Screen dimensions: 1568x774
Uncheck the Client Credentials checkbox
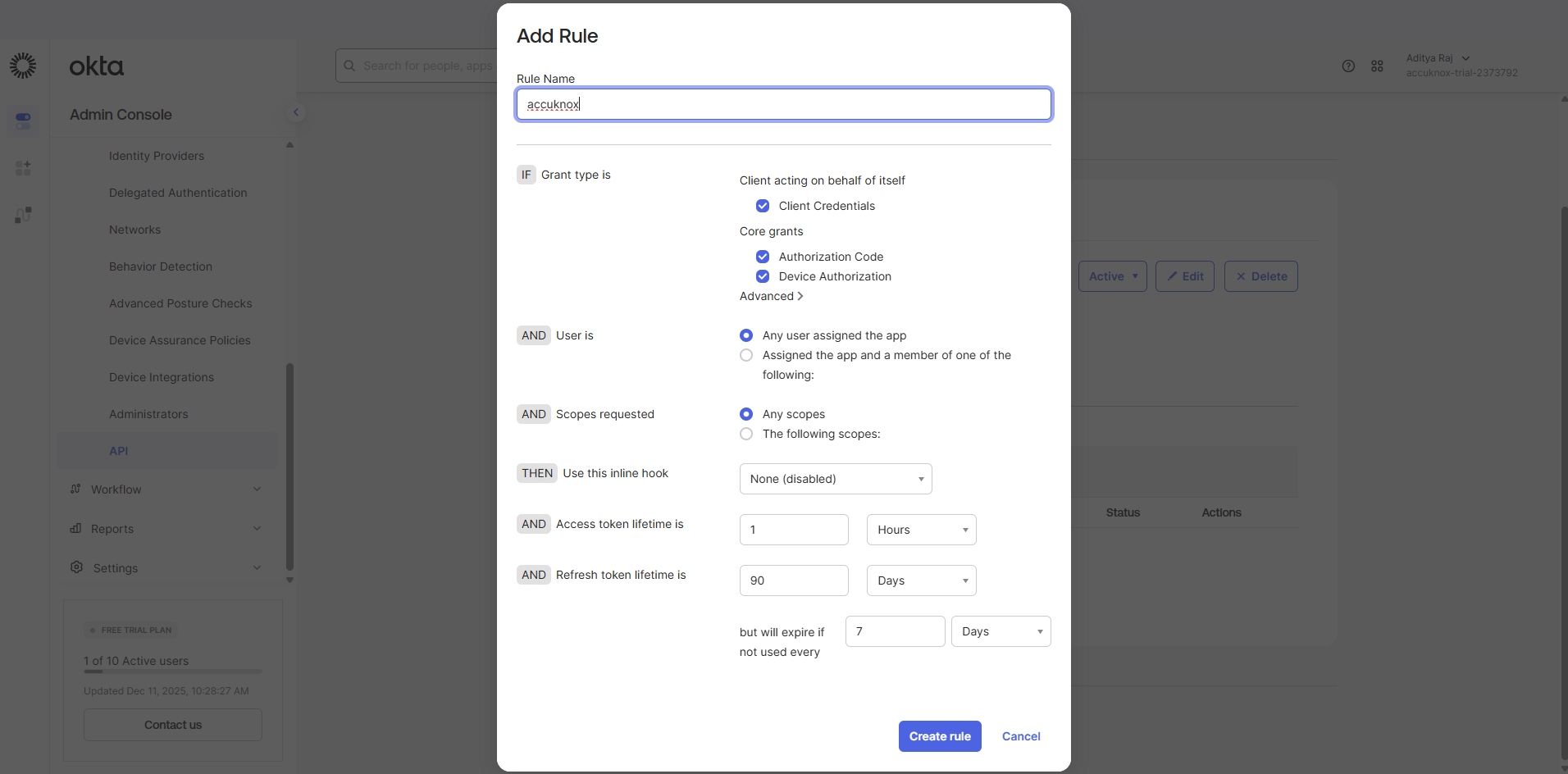pyautogui.click(x=763, y=206)
